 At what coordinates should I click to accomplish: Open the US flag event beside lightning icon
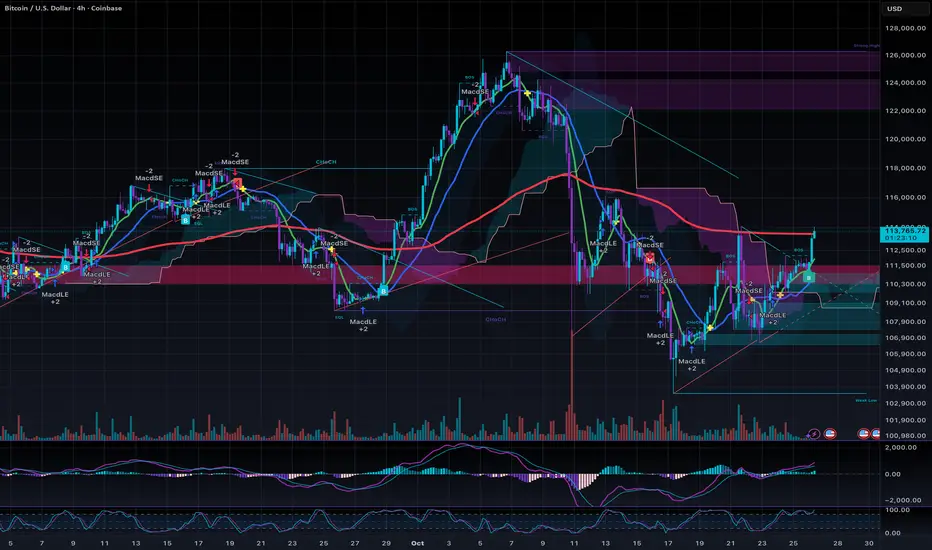[830, 434]
